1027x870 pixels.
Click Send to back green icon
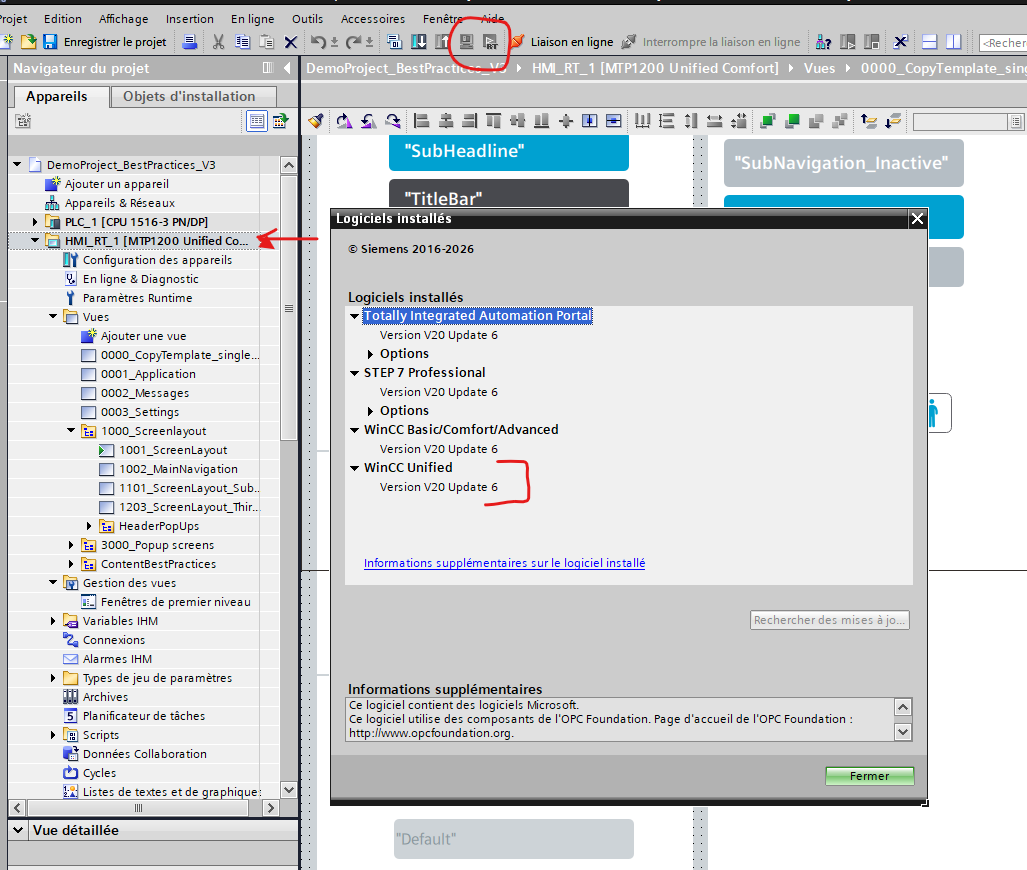tap(792, 121)
